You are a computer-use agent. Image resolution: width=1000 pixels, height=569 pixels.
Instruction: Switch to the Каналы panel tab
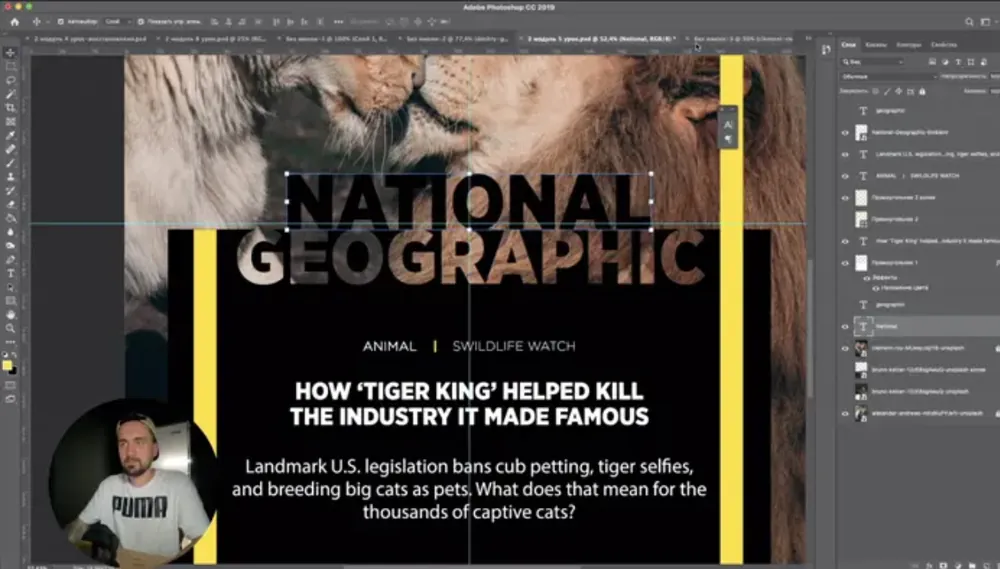tap(876, 45)
